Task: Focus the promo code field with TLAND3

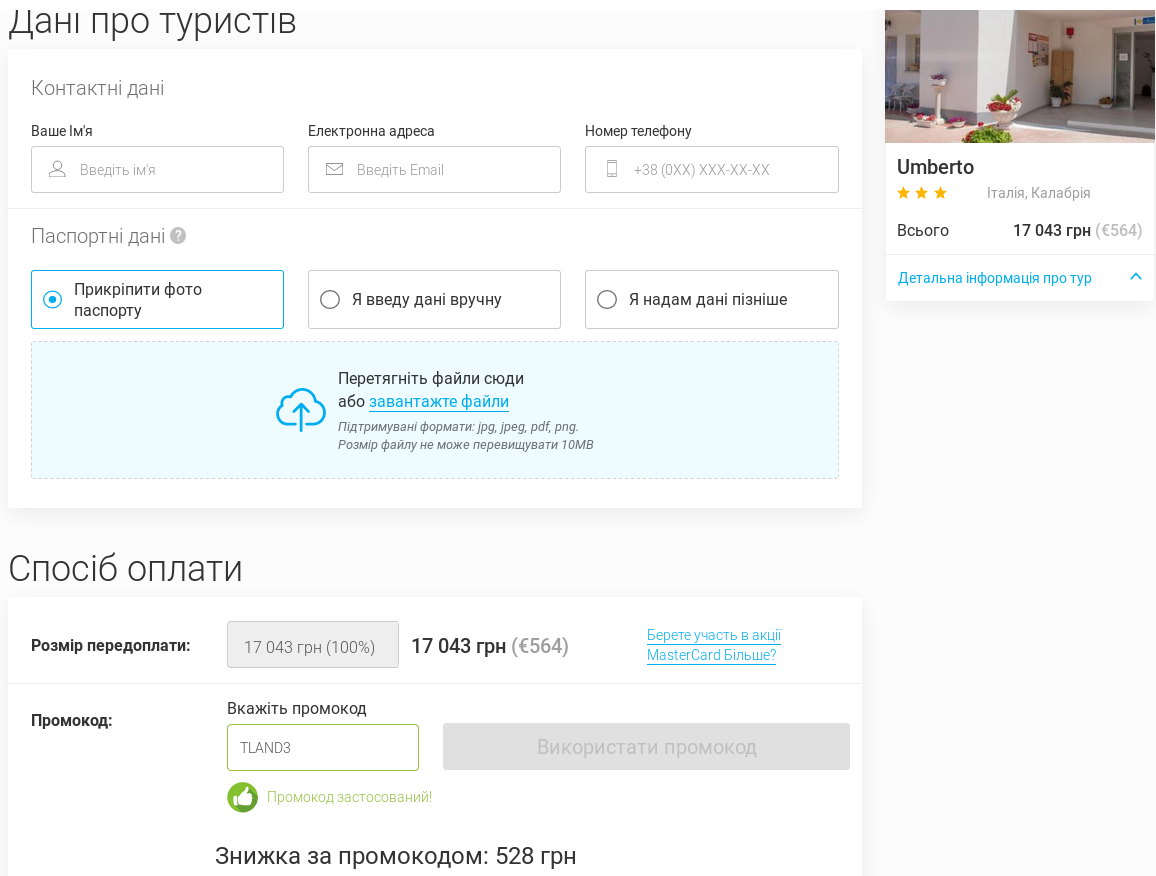Action: coord(323,747)
